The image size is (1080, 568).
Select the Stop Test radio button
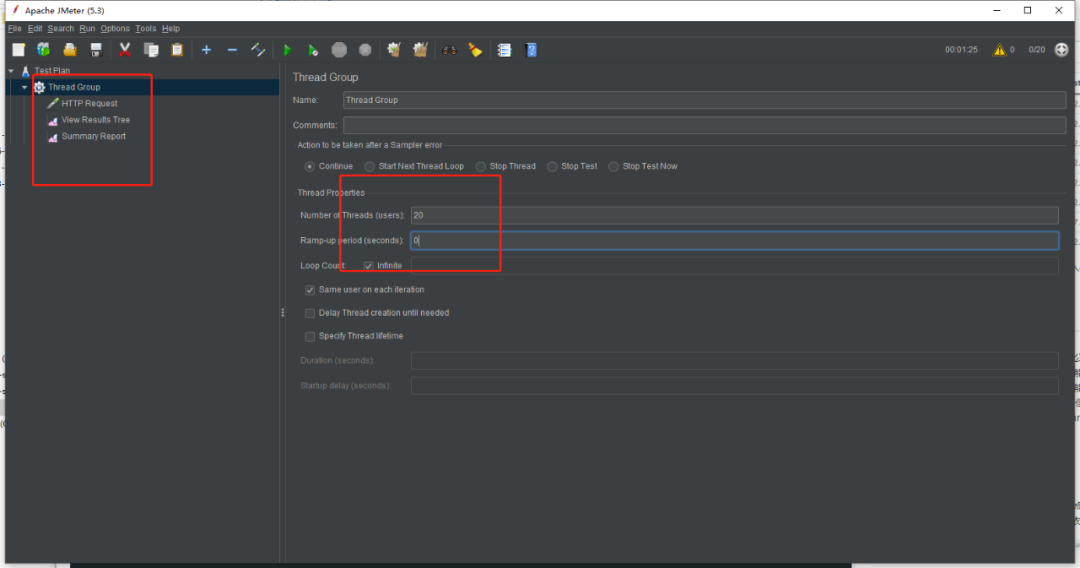click(552, 167)
